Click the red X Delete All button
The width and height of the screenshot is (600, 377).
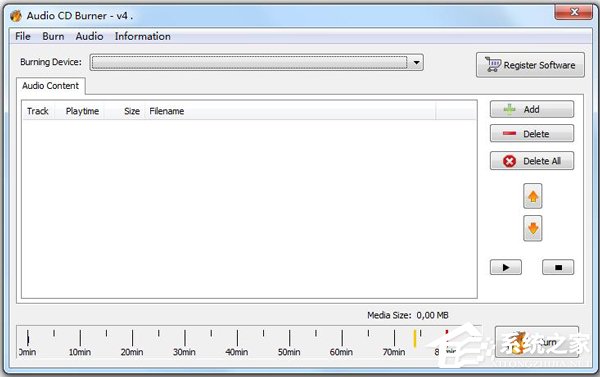click(x=532, y=161)
